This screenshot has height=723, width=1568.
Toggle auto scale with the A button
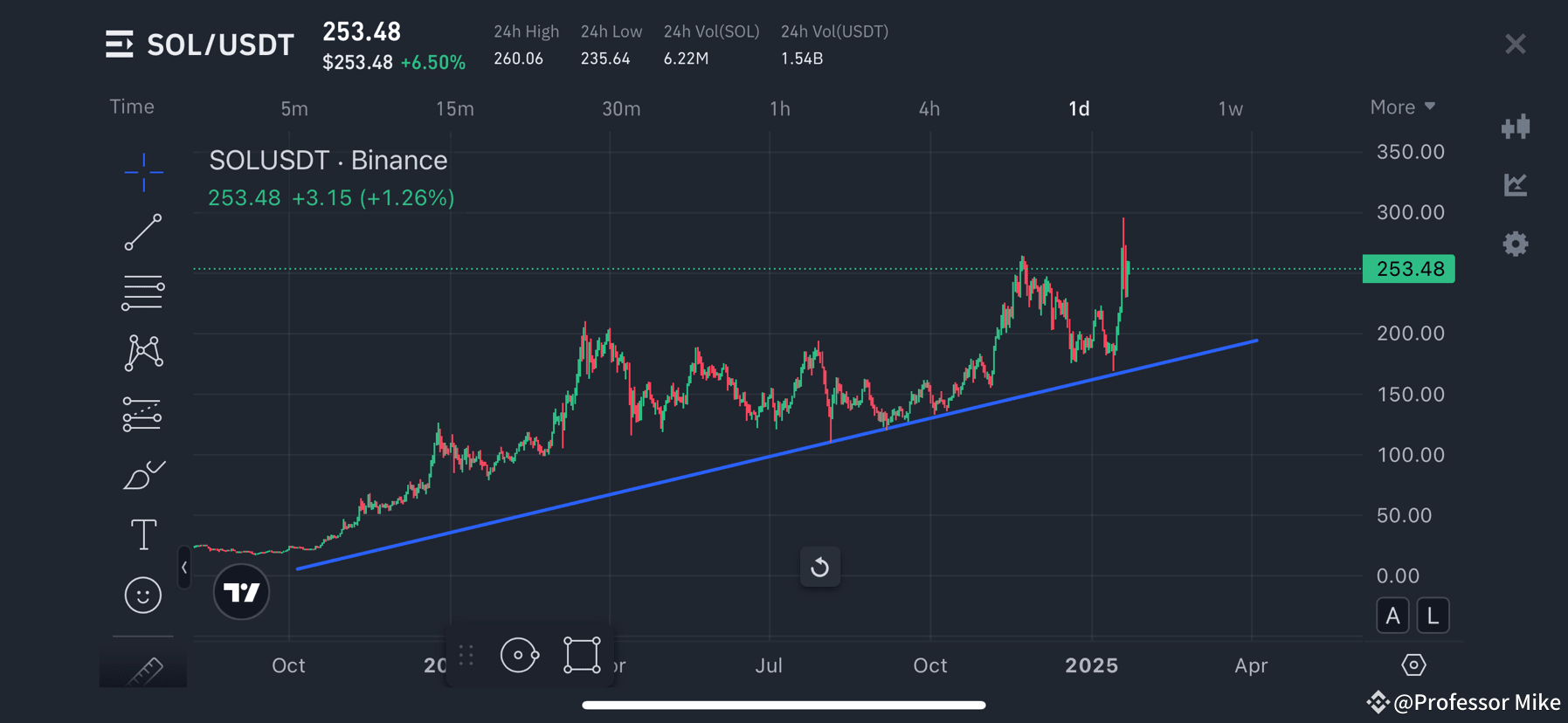click(1392, 616)
